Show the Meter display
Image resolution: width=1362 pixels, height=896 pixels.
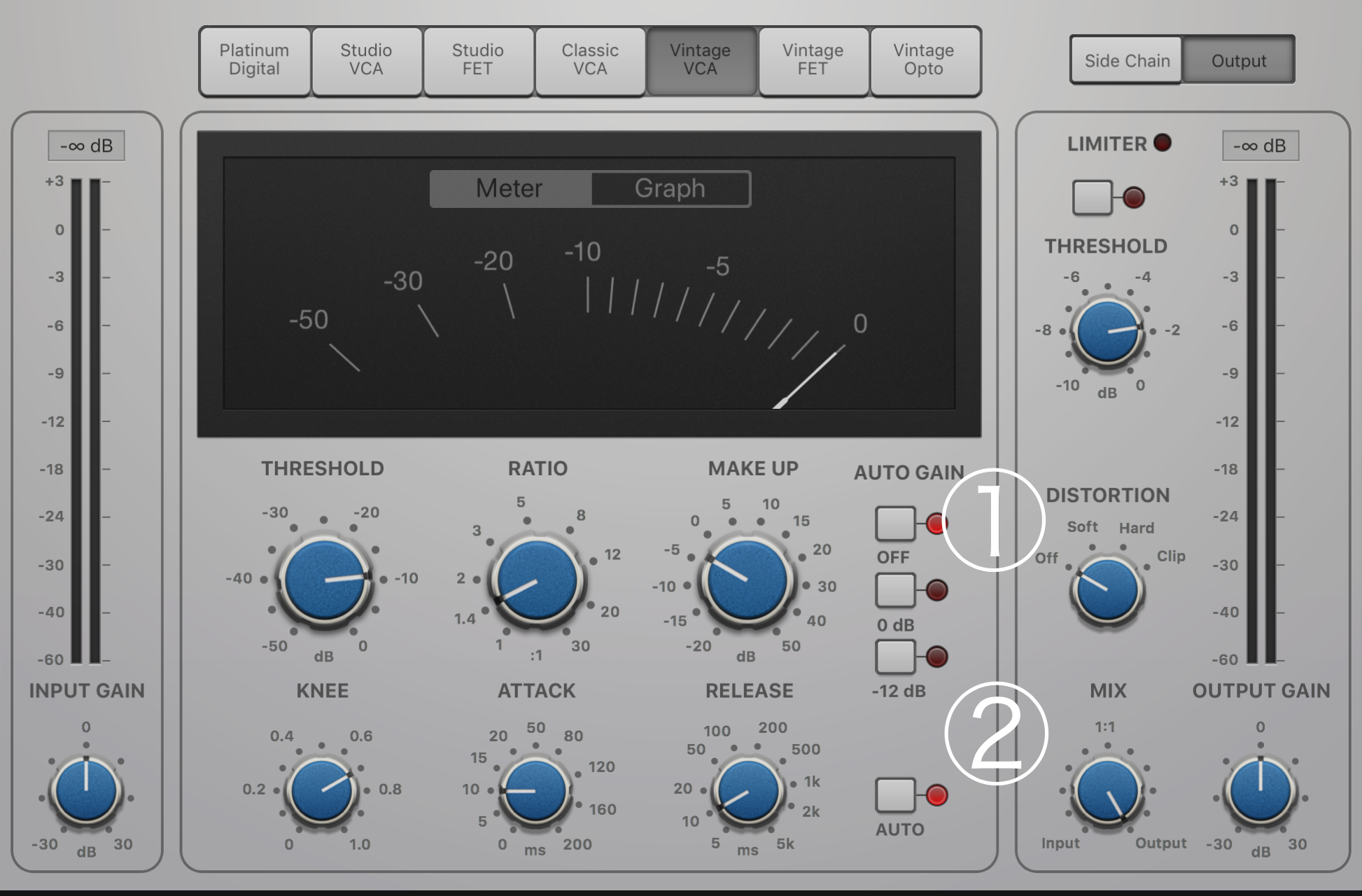pyautogui.click(x=510, y=188)
